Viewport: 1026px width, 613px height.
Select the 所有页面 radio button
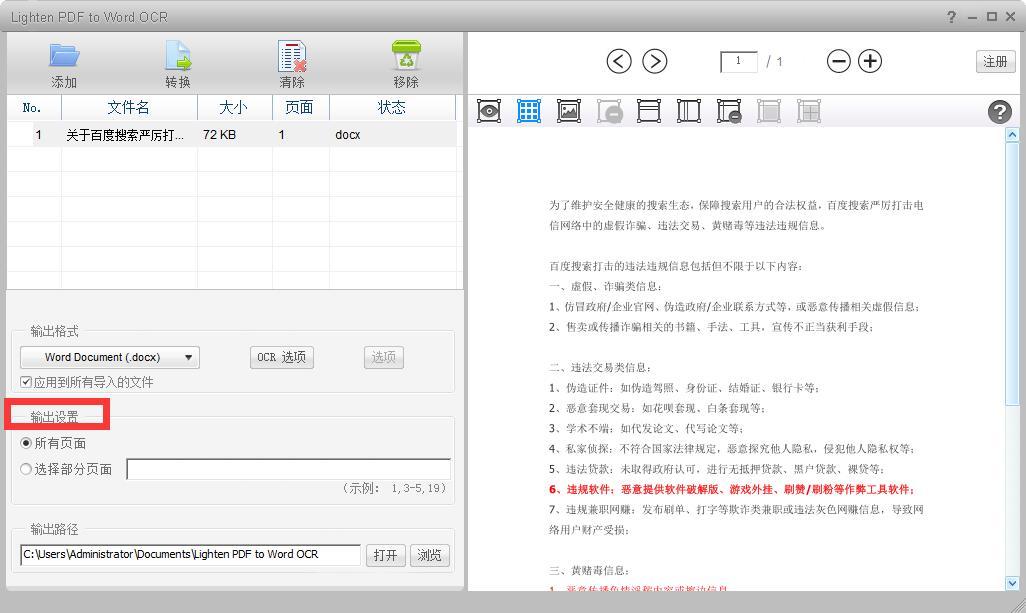point(26,443)
